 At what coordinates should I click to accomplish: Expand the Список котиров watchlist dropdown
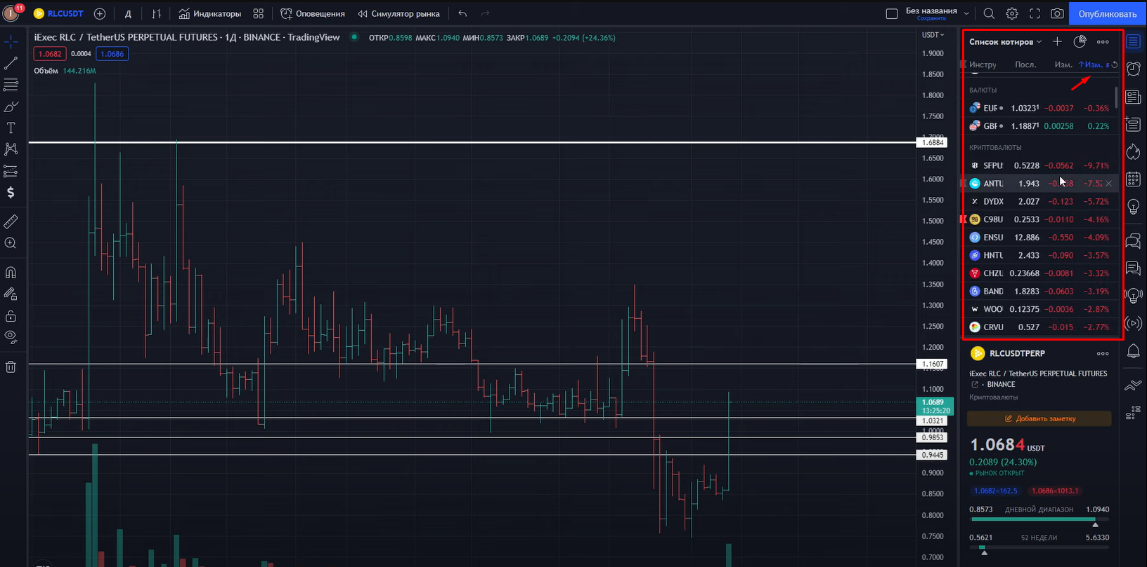tap(1006, 42)
